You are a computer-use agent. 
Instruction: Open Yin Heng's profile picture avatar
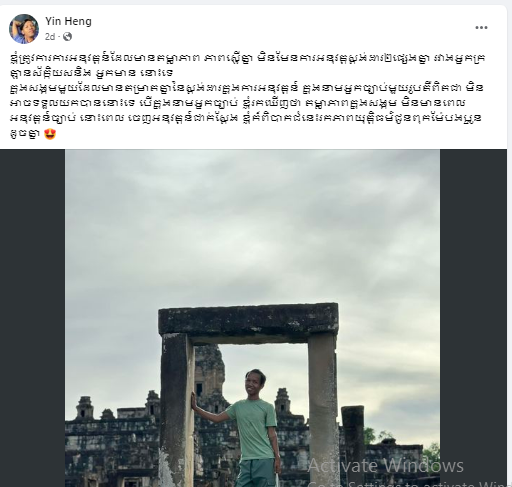point(24,29)
